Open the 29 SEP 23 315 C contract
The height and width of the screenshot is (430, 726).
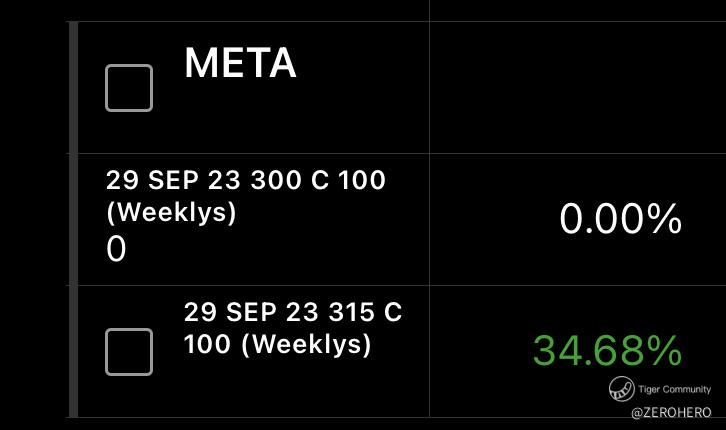292,312
